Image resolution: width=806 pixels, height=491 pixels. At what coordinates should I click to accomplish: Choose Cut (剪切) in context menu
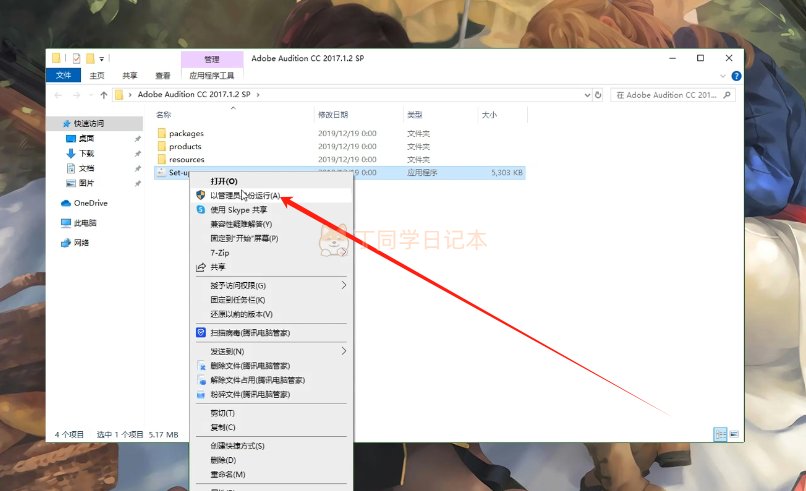[x=222, y=413]
